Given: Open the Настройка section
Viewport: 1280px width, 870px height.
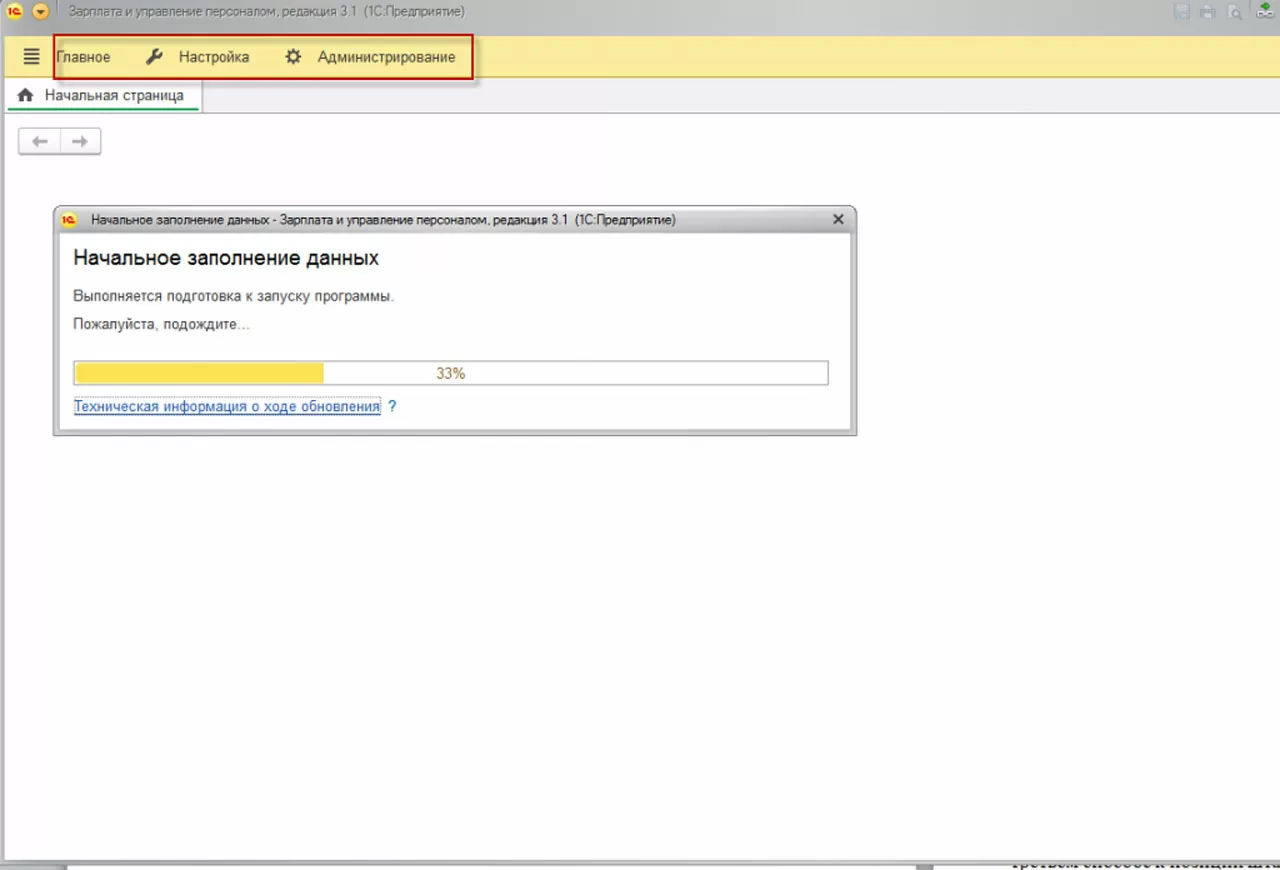Looking at the screenshot, I should tap(197, 57).
